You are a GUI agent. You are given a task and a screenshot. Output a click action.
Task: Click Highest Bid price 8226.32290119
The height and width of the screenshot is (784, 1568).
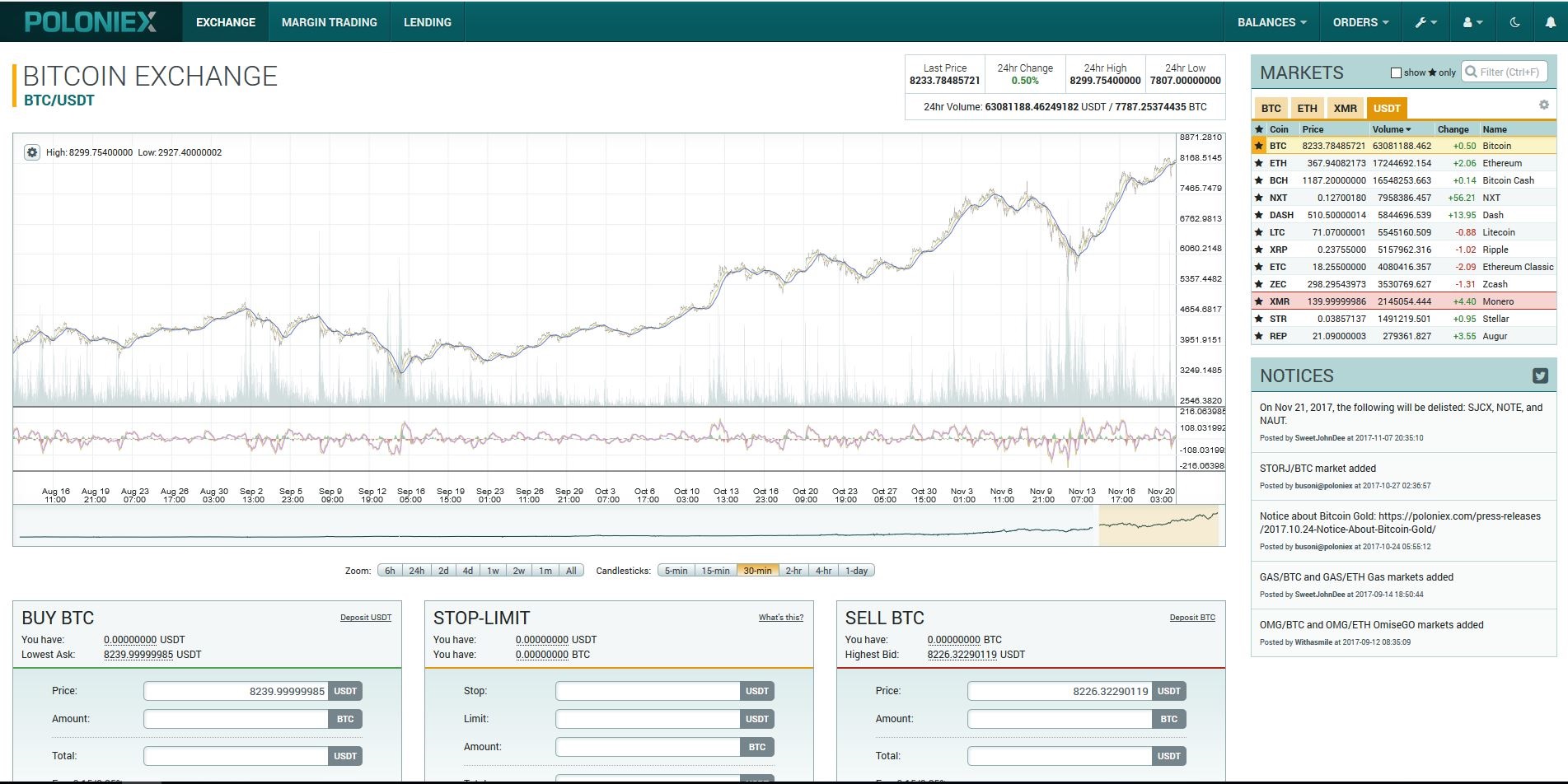962,655
